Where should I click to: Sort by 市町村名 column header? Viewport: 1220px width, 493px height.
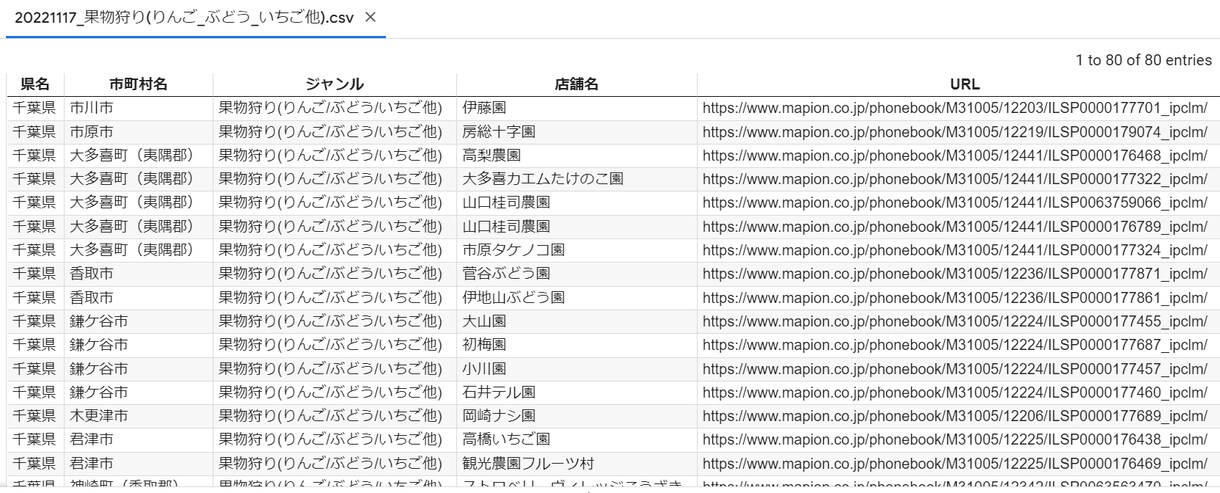[x=138, y=84]
